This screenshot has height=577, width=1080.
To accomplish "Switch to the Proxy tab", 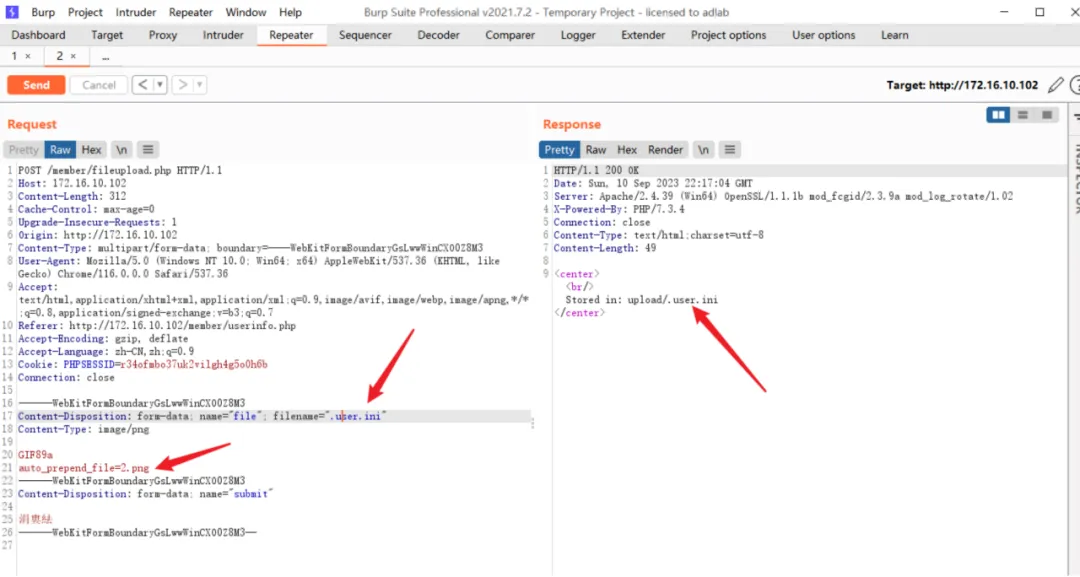I will (163, 35).
